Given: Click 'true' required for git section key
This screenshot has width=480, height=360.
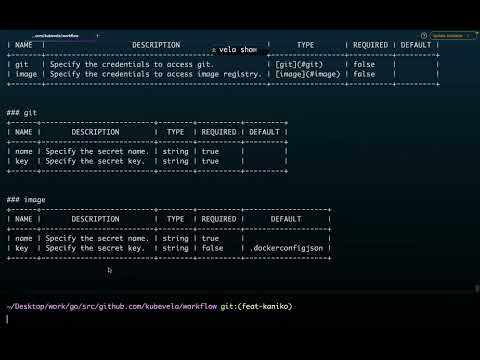Looking at the screenshot, I should [x=210, y=161].
